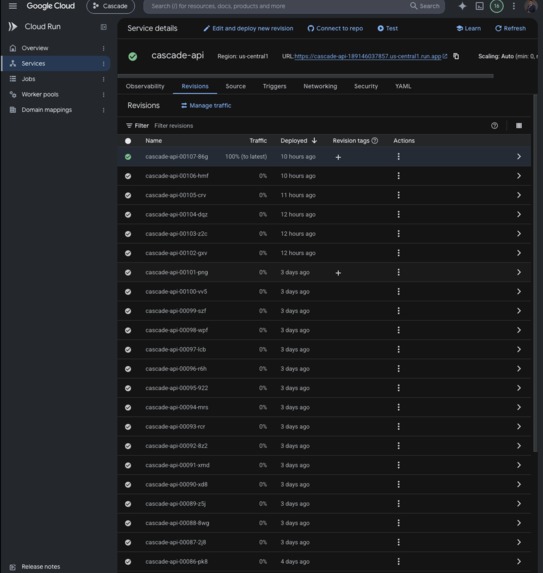Open actions menu for cascade-api-00106-hmf

click(399, 176)
